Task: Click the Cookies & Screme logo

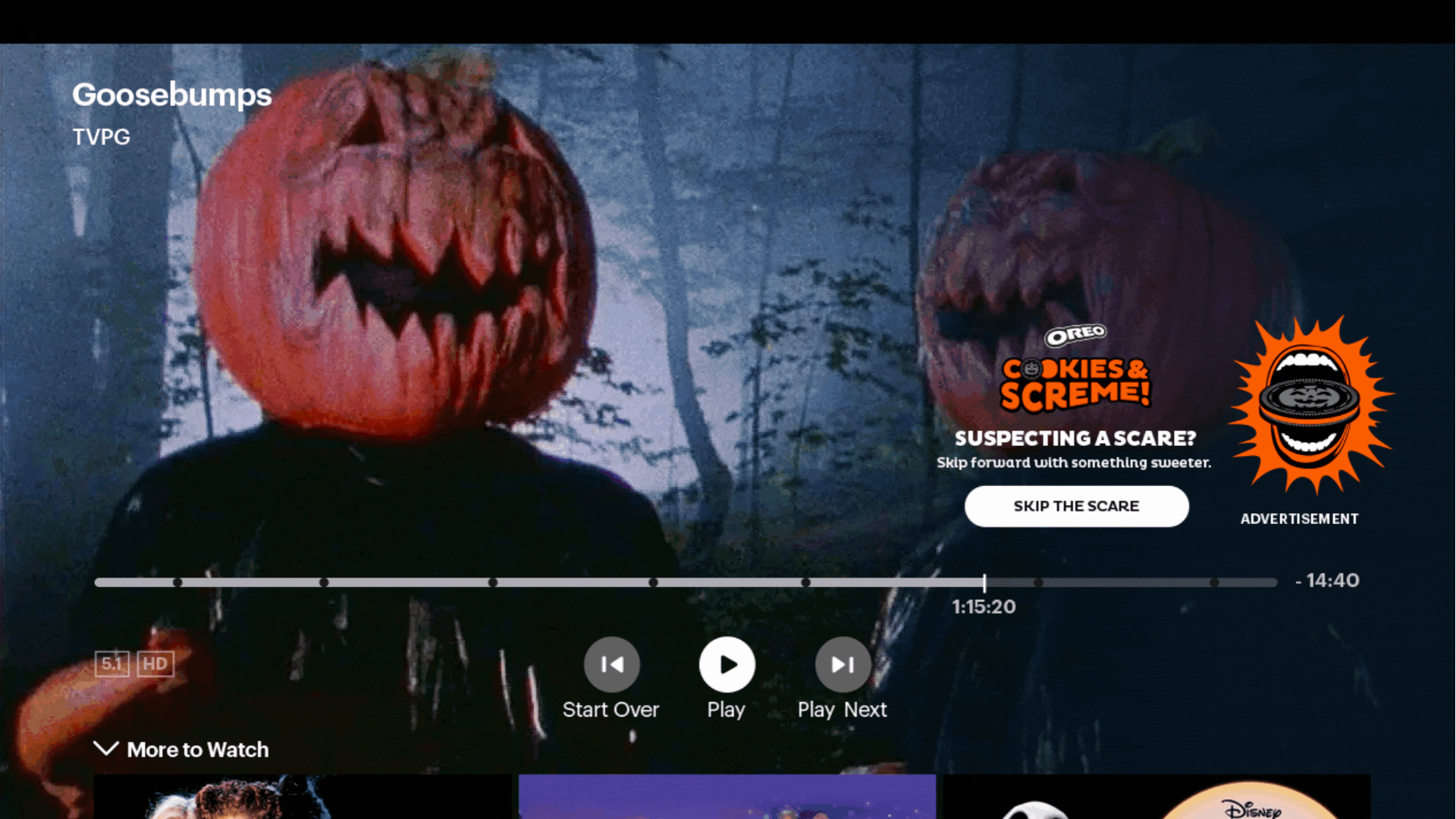Action: 1075,384
